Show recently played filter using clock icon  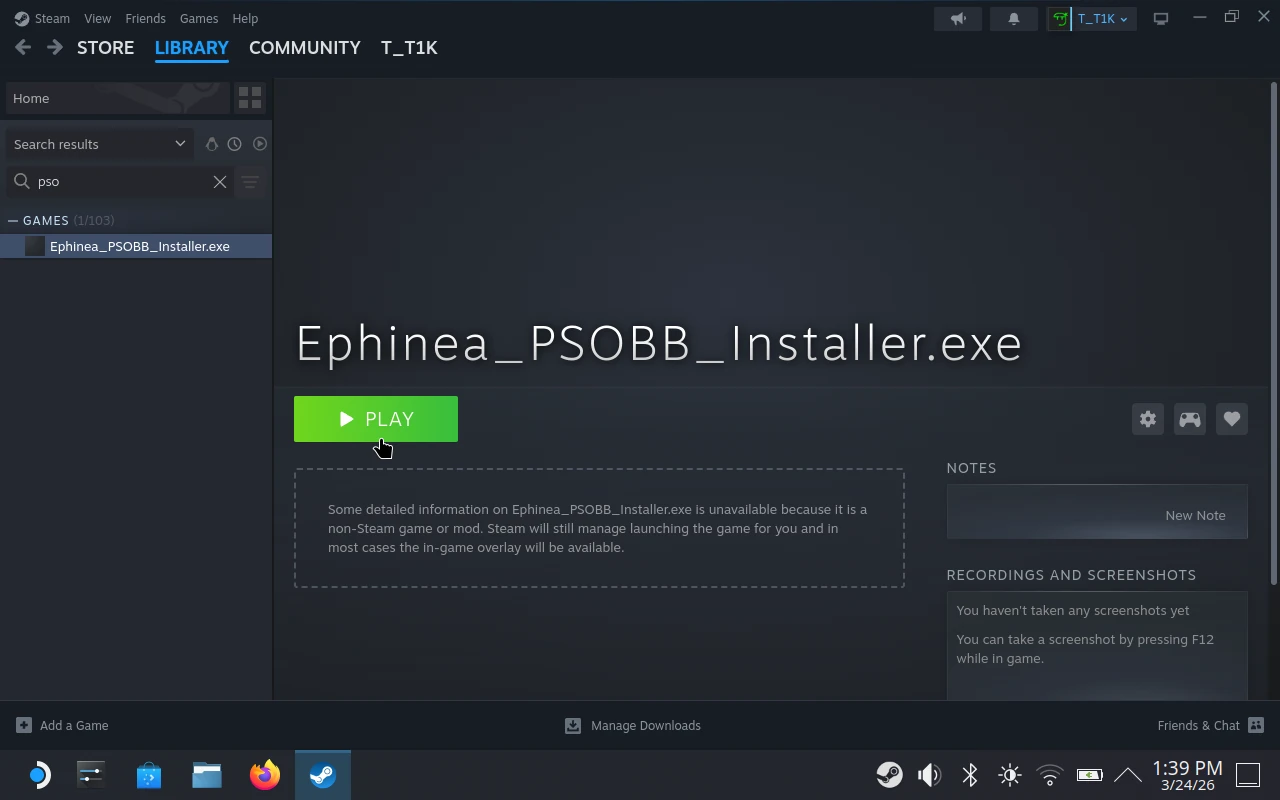(x=234, y=143)
